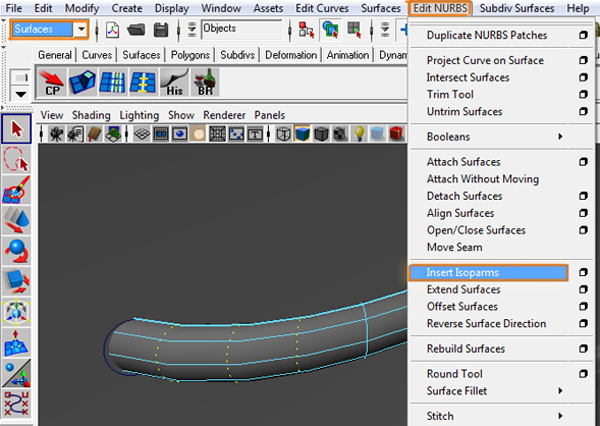The image size is (600, 426).
Task: Switch to the Polygons shelf tab
Action: pos(190,55)
